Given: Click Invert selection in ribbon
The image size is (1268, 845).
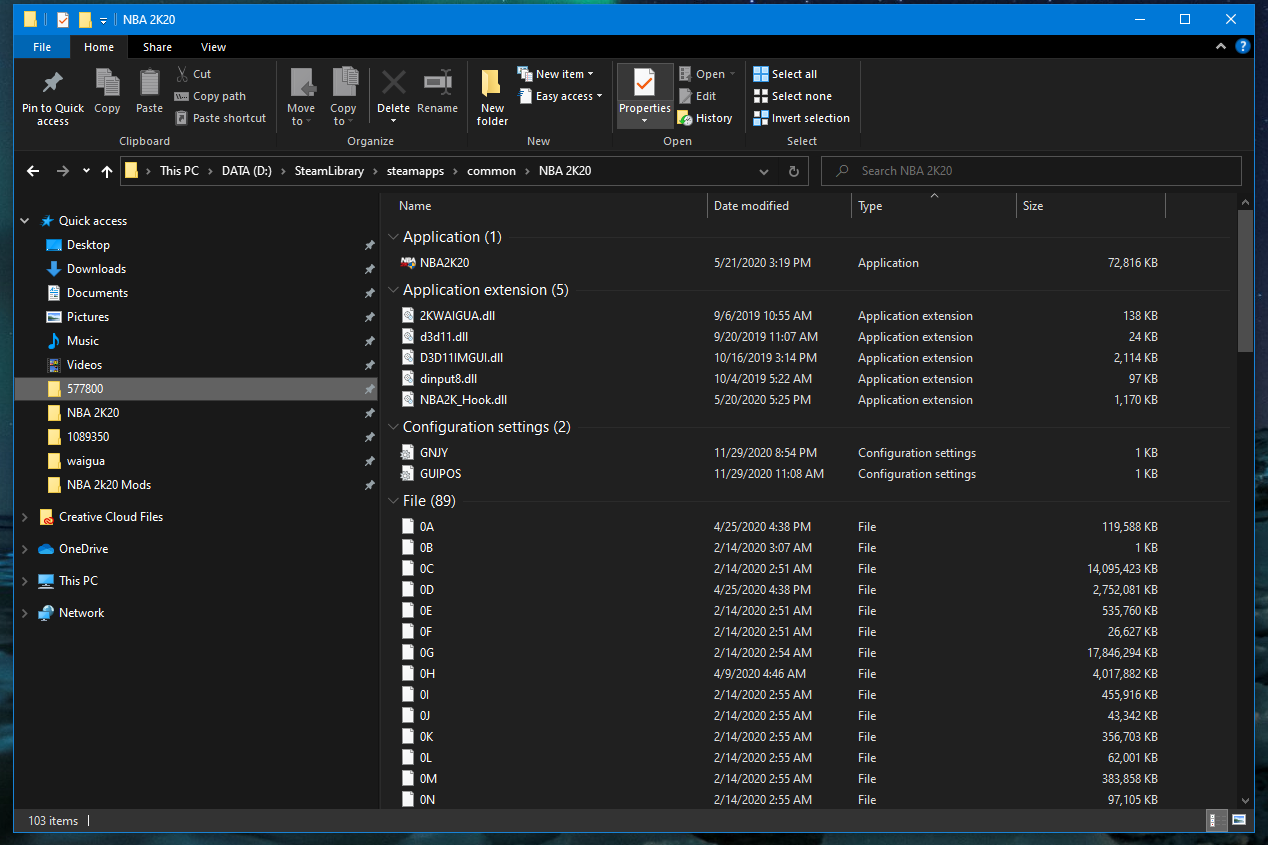Looking at the screenshot, I should (801, 118).
